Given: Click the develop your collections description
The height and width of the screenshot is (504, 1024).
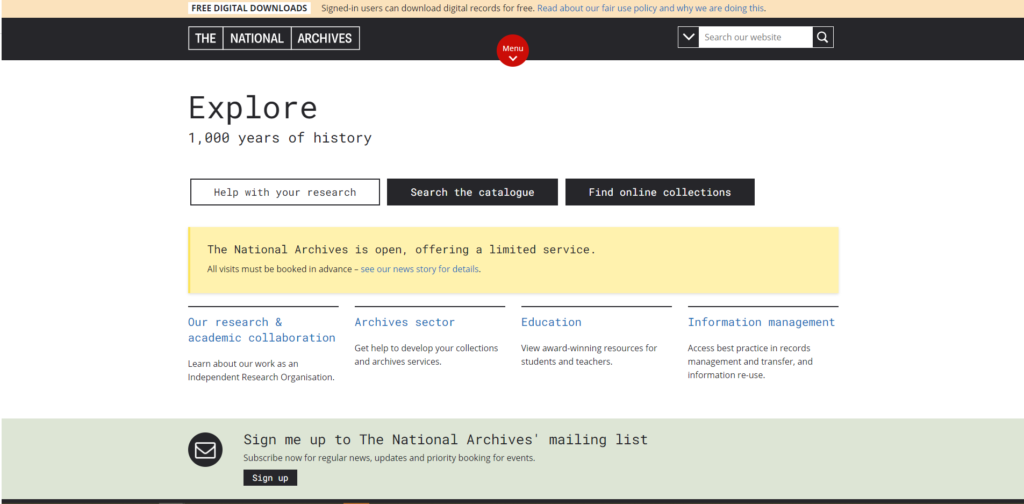Looking at the screenshot, I should click(426, 354).
